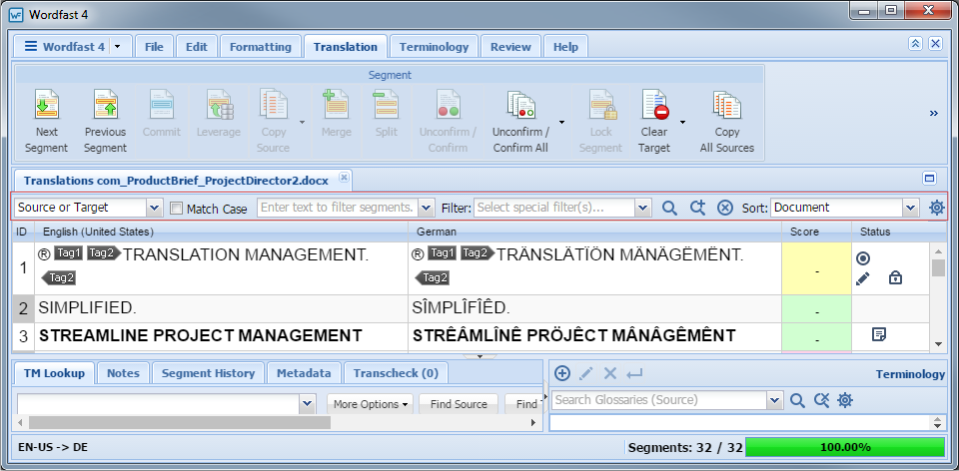This screenshot has width=959, height=471.
Task: Click the clear glossary search icon
Action: point(821,401)
